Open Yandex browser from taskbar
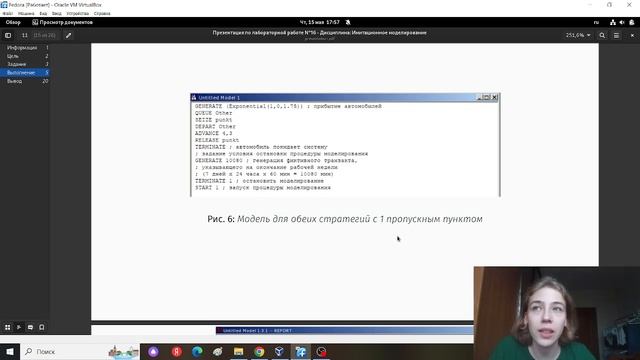This screenshot has height=360, width=640. [x=176, y=351]
